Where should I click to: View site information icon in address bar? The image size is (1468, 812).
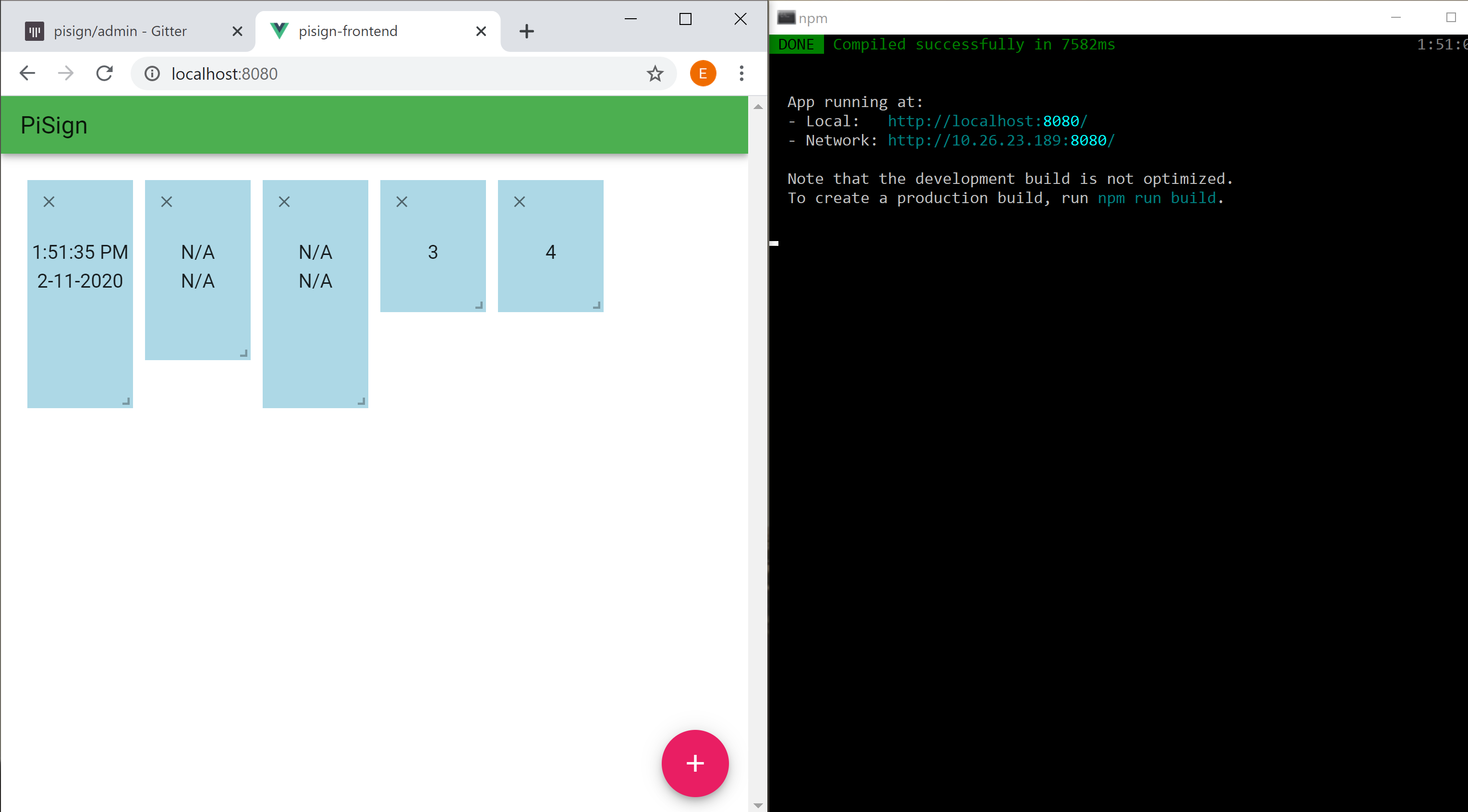152,73
